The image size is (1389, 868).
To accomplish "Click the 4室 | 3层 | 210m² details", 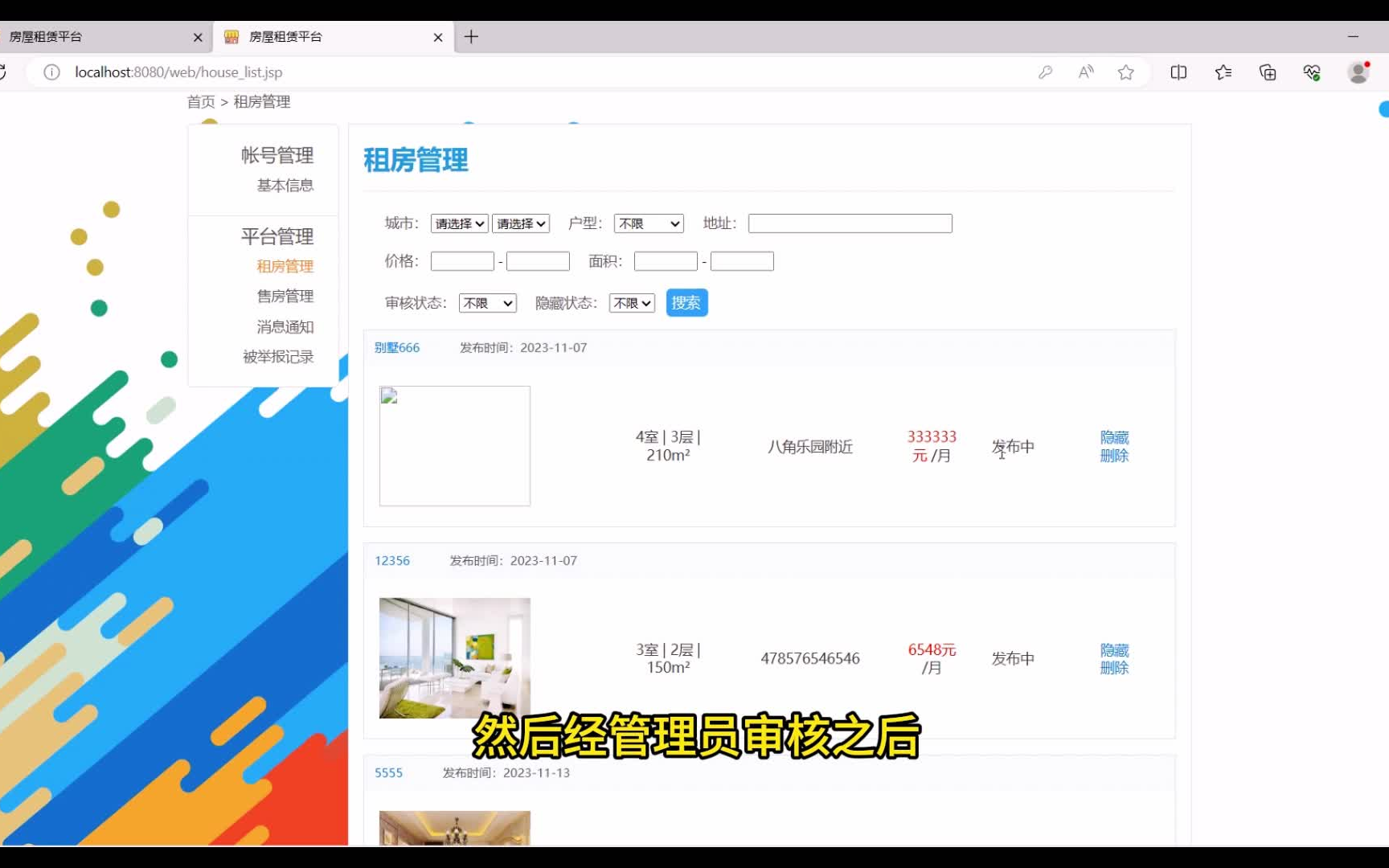I will (x=668, y=446).
